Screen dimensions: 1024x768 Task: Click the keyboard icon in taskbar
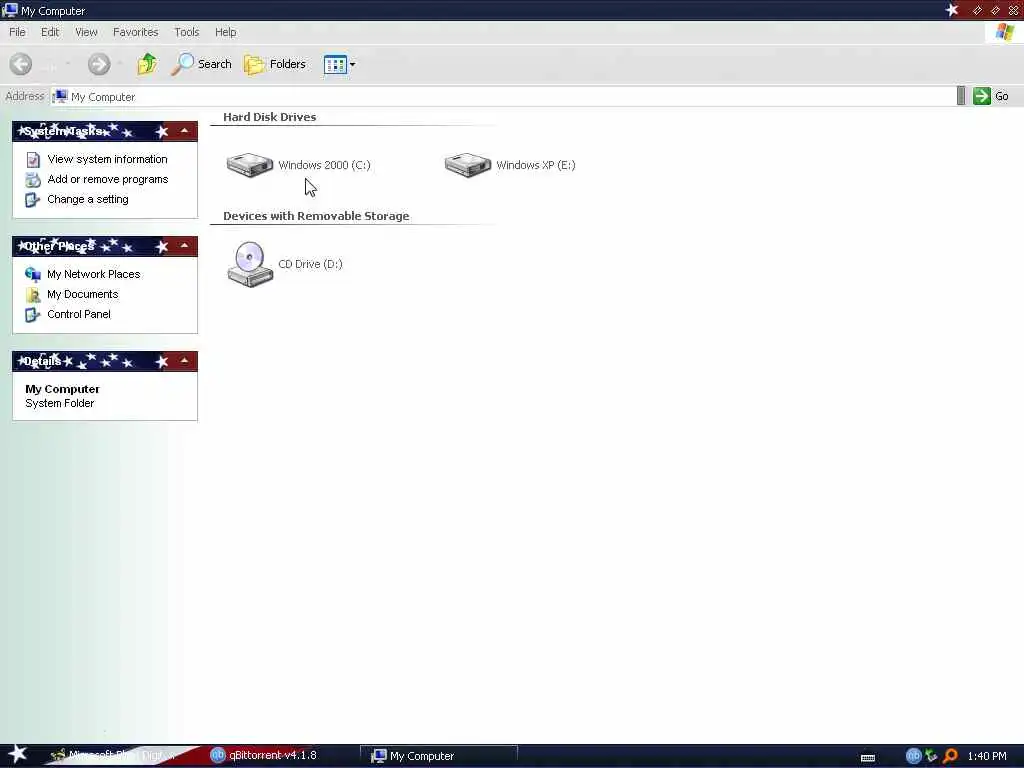[x=868, y=758]
